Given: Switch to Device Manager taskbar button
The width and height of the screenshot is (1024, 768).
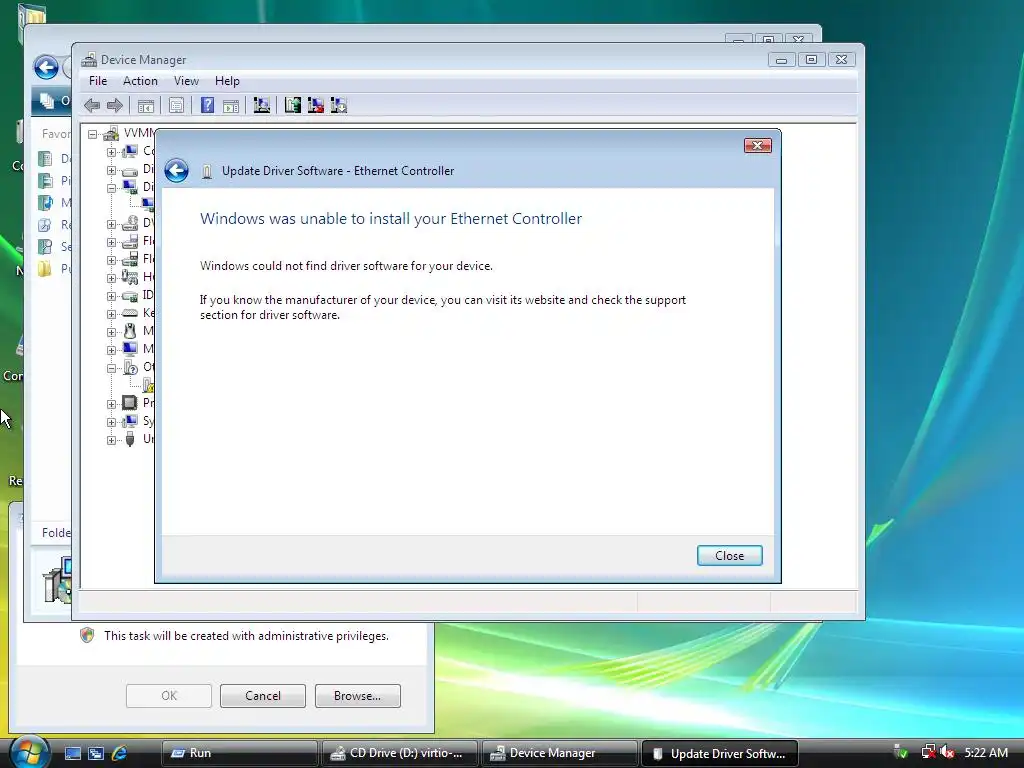Looking at the screenshot, I should click(x=560, y=753).
